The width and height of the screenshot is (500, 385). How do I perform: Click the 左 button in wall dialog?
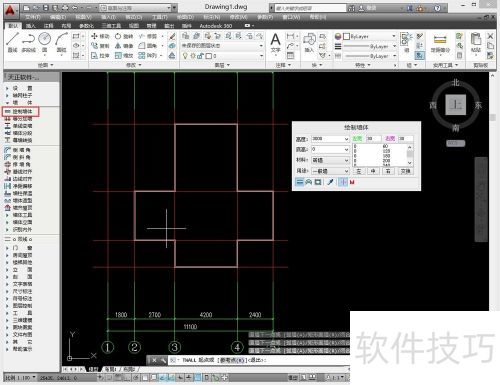(358, 171)
